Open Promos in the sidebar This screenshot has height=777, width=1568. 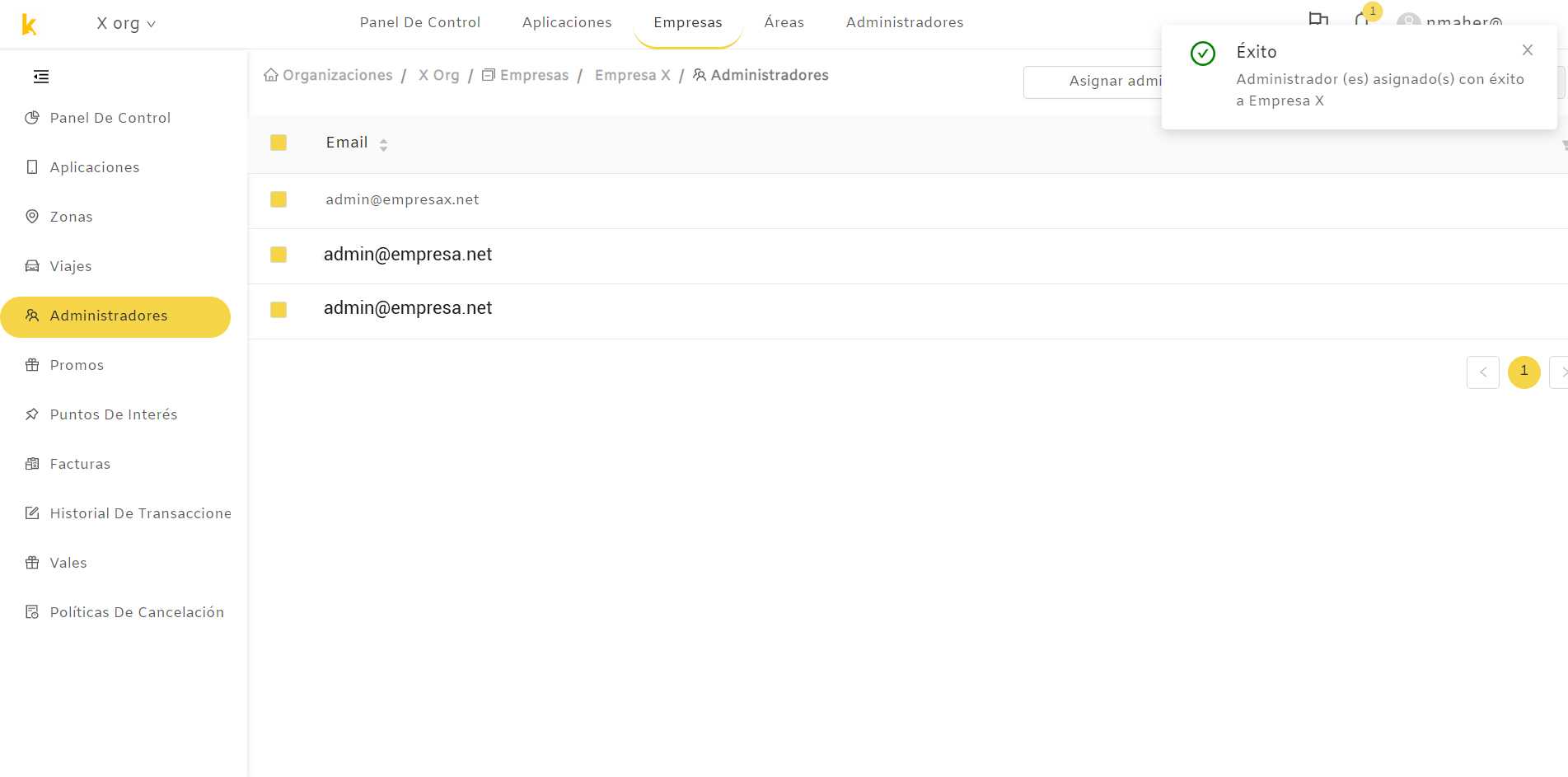(x=77, y=365)
